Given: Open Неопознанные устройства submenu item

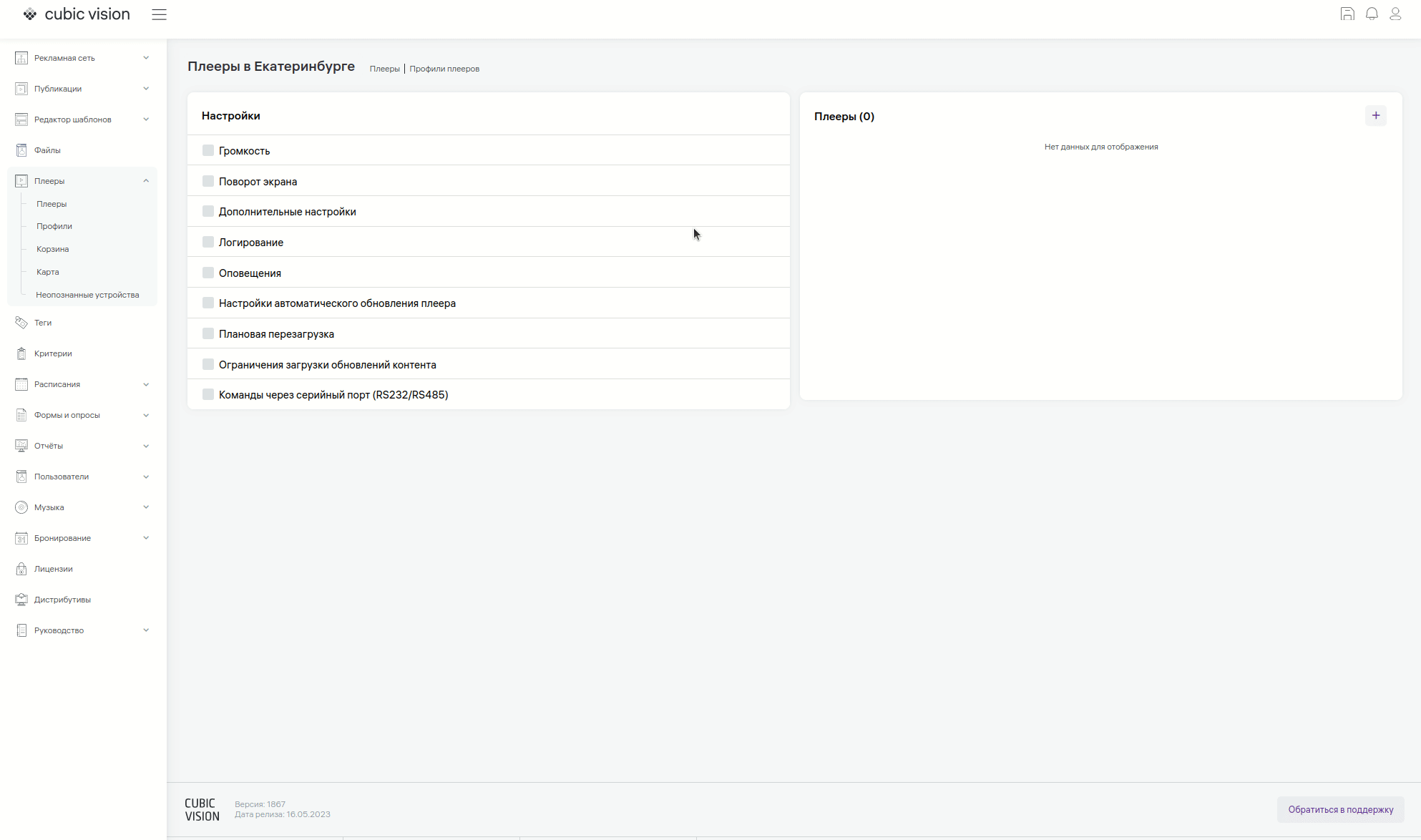Looking at the screenshot, I should (87, 295).
